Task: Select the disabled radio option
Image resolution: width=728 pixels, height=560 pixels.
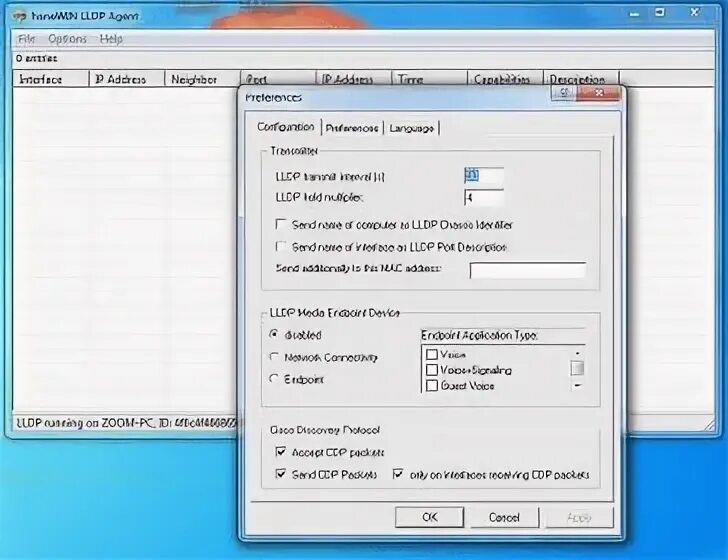Action: [274, 334]
